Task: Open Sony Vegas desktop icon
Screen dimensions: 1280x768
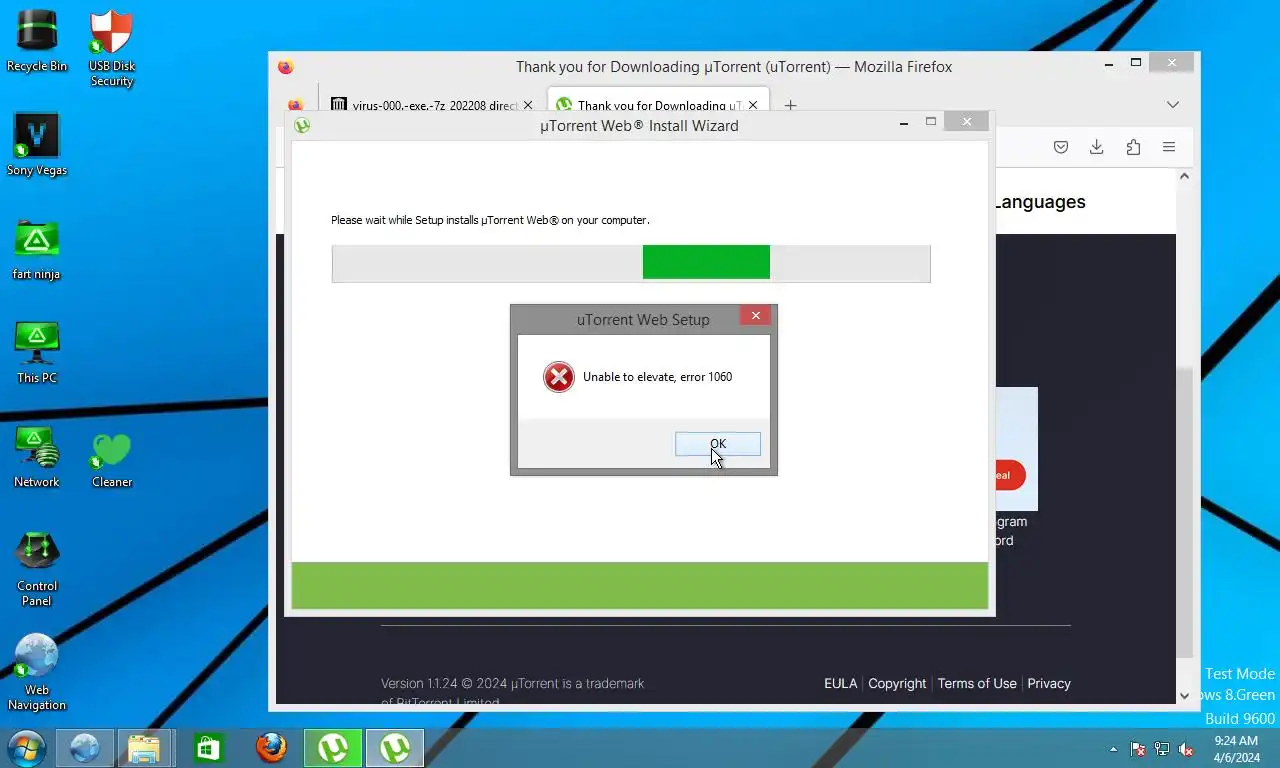Action: (x=37, y=145)
